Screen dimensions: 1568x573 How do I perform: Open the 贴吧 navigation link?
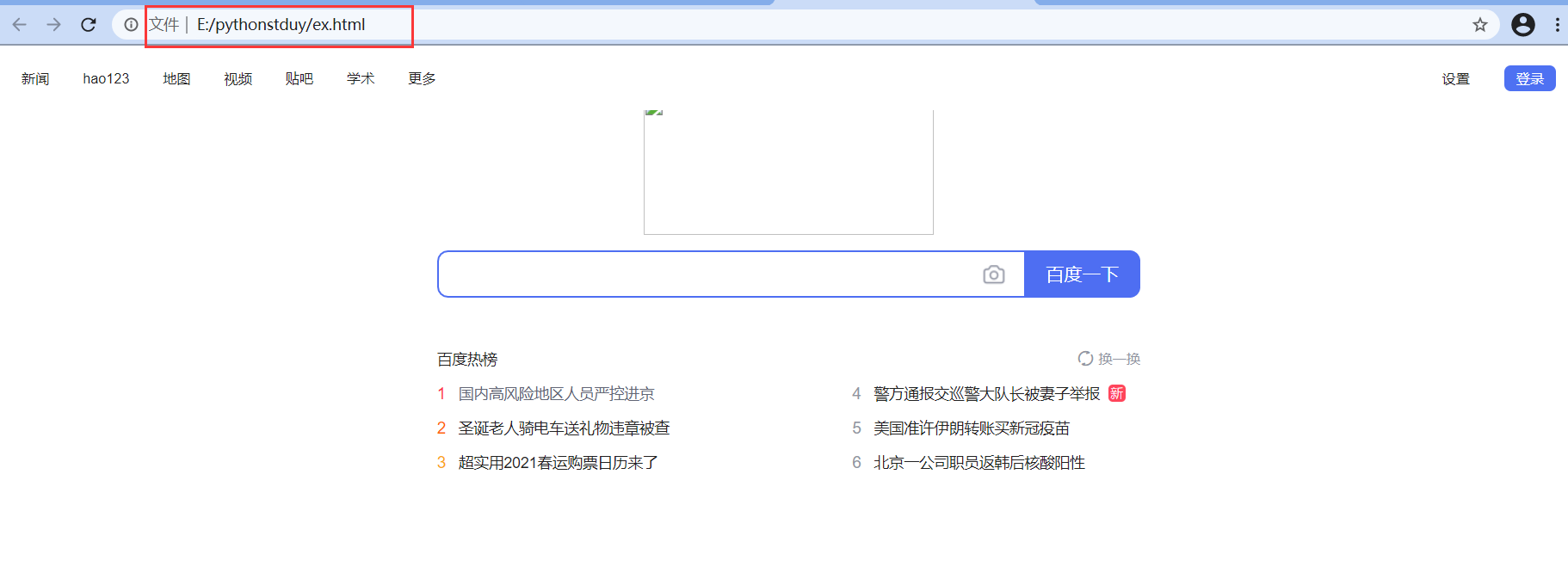pos(299,78)
